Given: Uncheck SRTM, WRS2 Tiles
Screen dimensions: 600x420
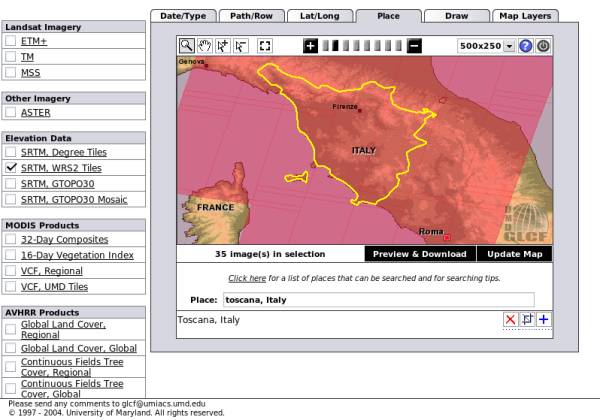Looking at the screenshot, I should [10, 169].
